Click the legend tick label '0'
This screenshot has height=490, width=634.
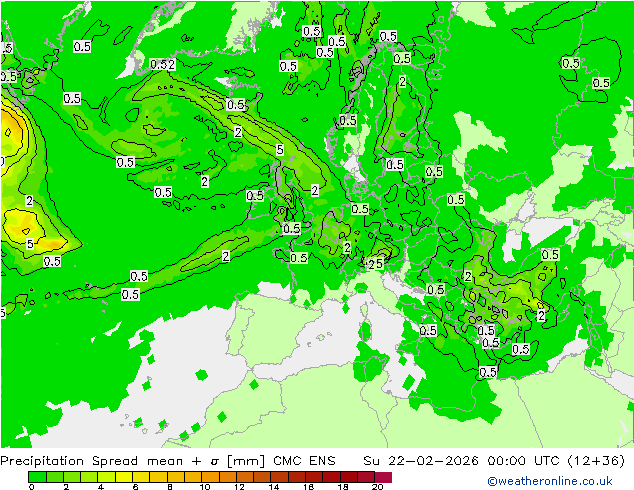coord(32,487)
